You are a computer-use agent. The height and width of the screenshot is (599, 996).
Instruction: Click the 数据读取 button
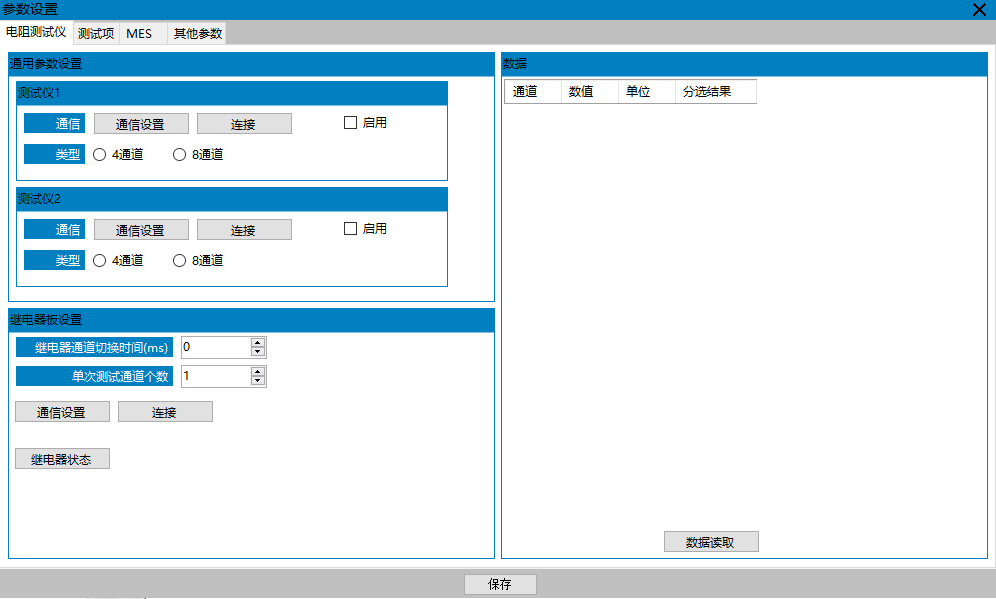tap(711, 542)
